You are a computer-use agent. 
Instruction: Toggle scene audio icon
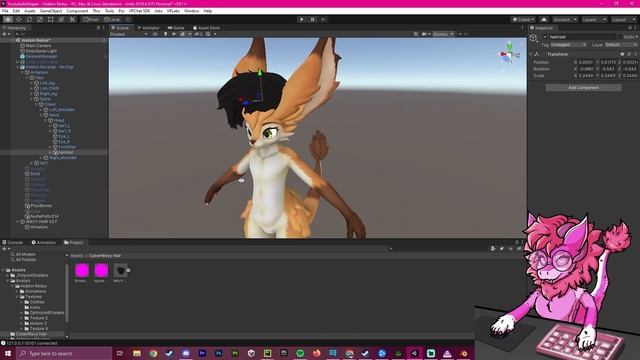click(x=174, y=34)
